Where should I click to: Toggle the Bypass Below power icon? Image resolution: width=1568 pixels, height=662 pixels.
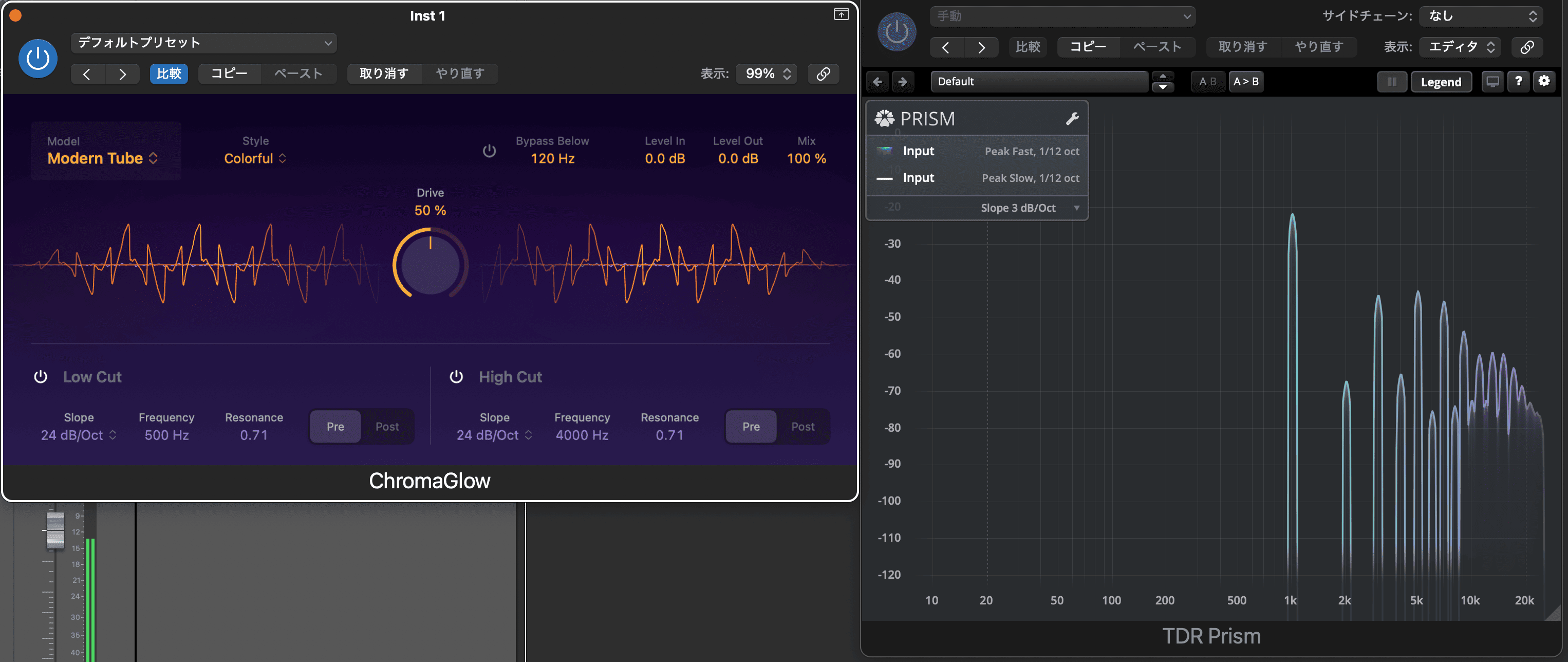coord(489,151)
